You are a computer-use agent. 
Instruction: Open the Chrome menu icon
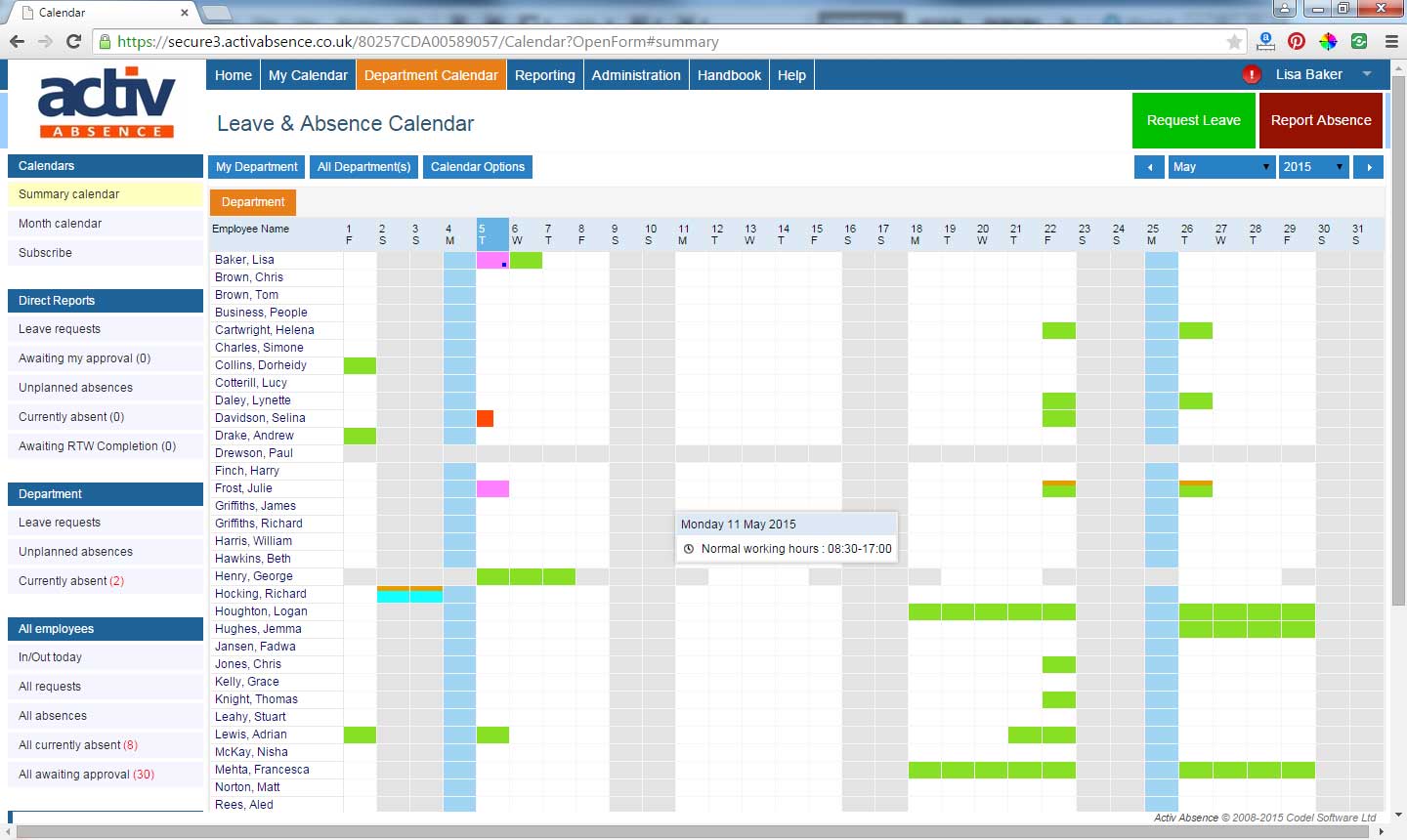[x=1390, y=41]
